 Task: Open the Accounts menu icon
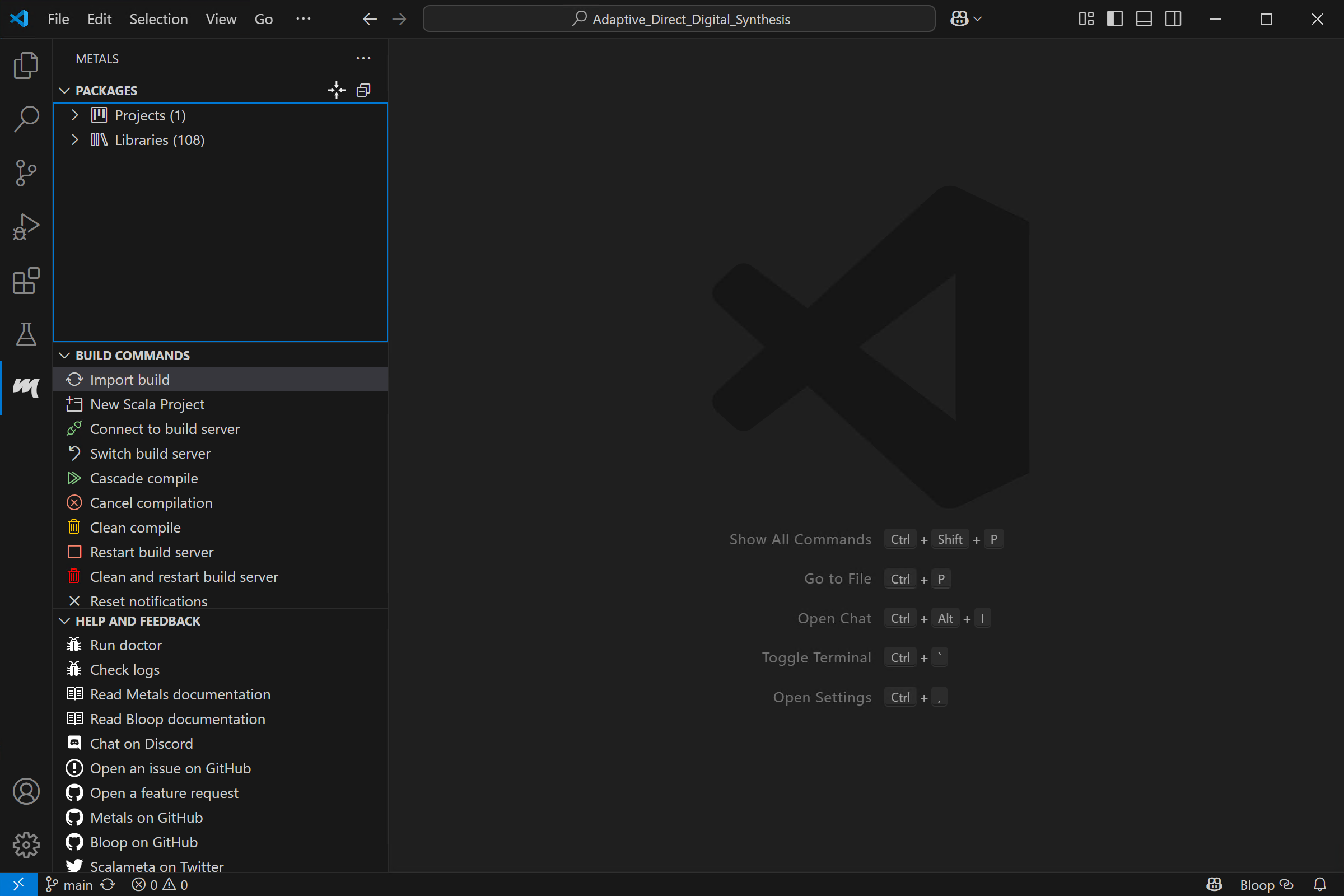coord(26,791)
